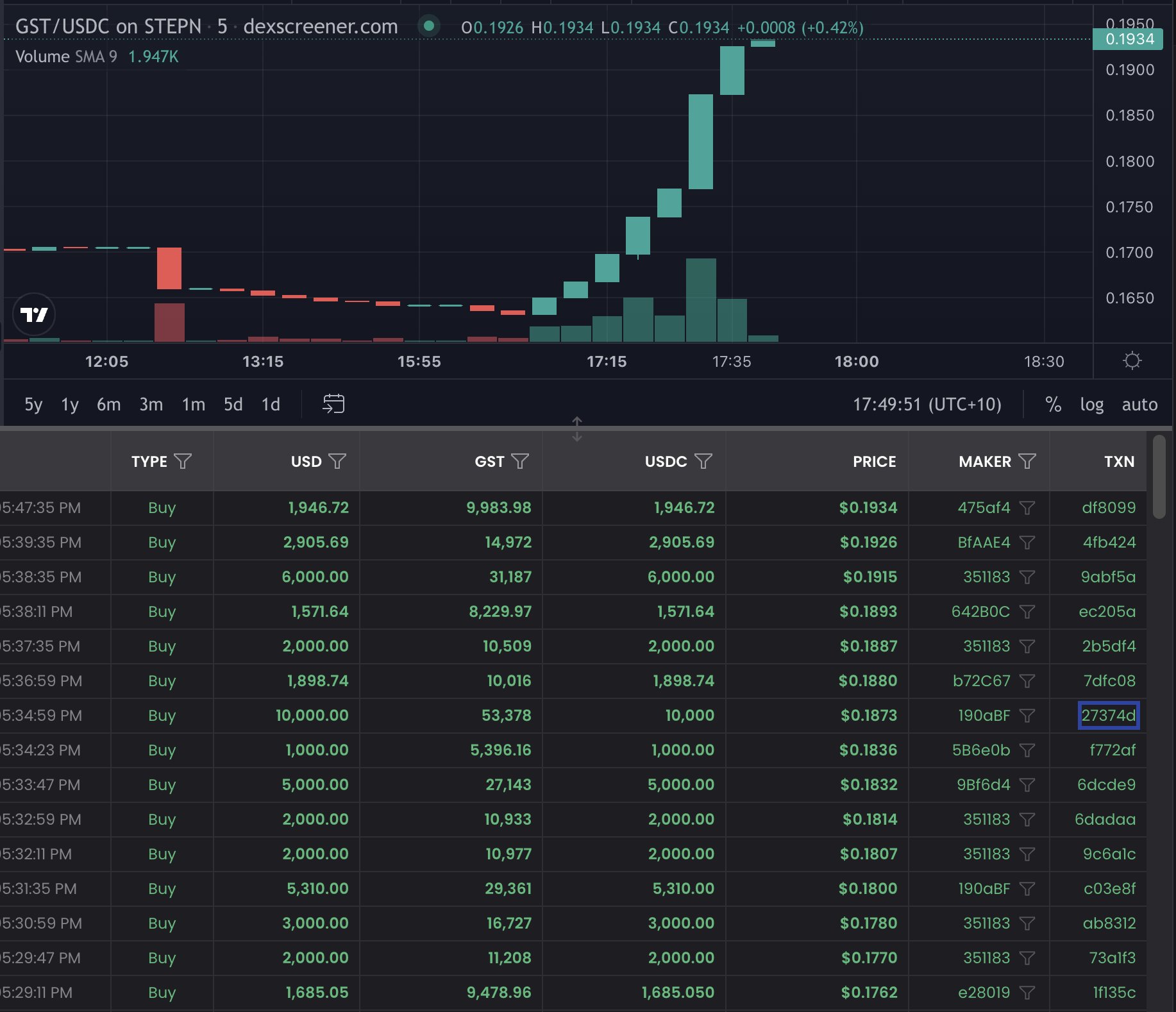Open transaction ec205a link
1176x1012 pixels.
pyautogui.click(x=1107, y=612)
